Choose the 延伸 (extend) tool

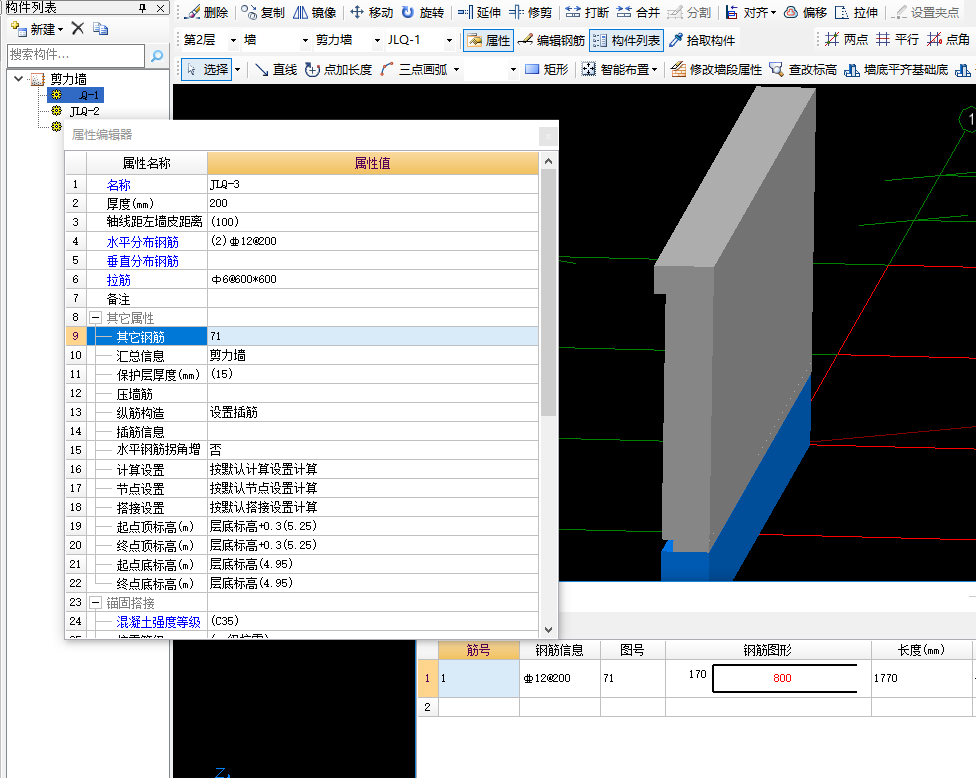(479, 12)
